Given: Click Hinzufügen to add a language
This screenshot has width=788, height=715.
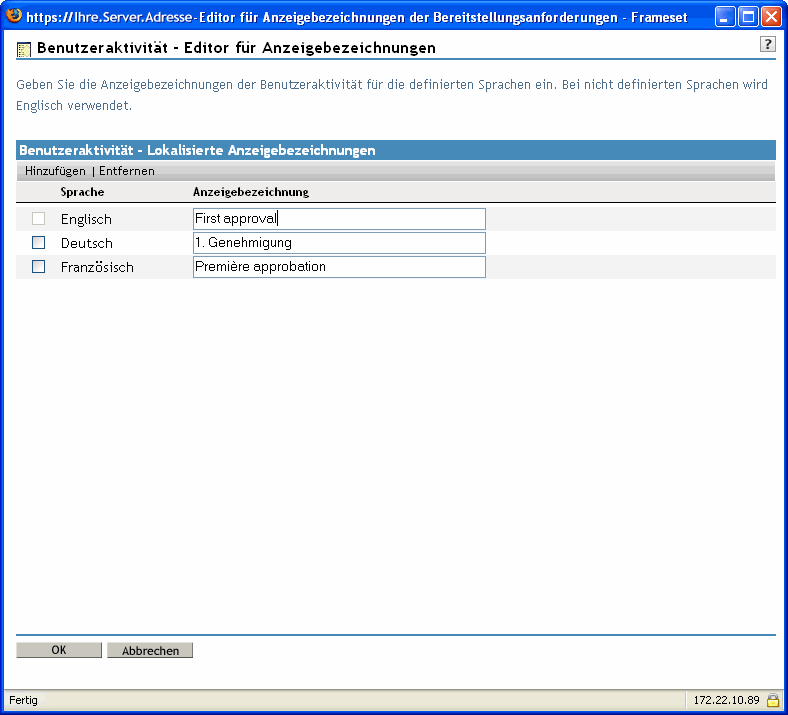Looking at the screenshot, I should click(x=55, y=171).
